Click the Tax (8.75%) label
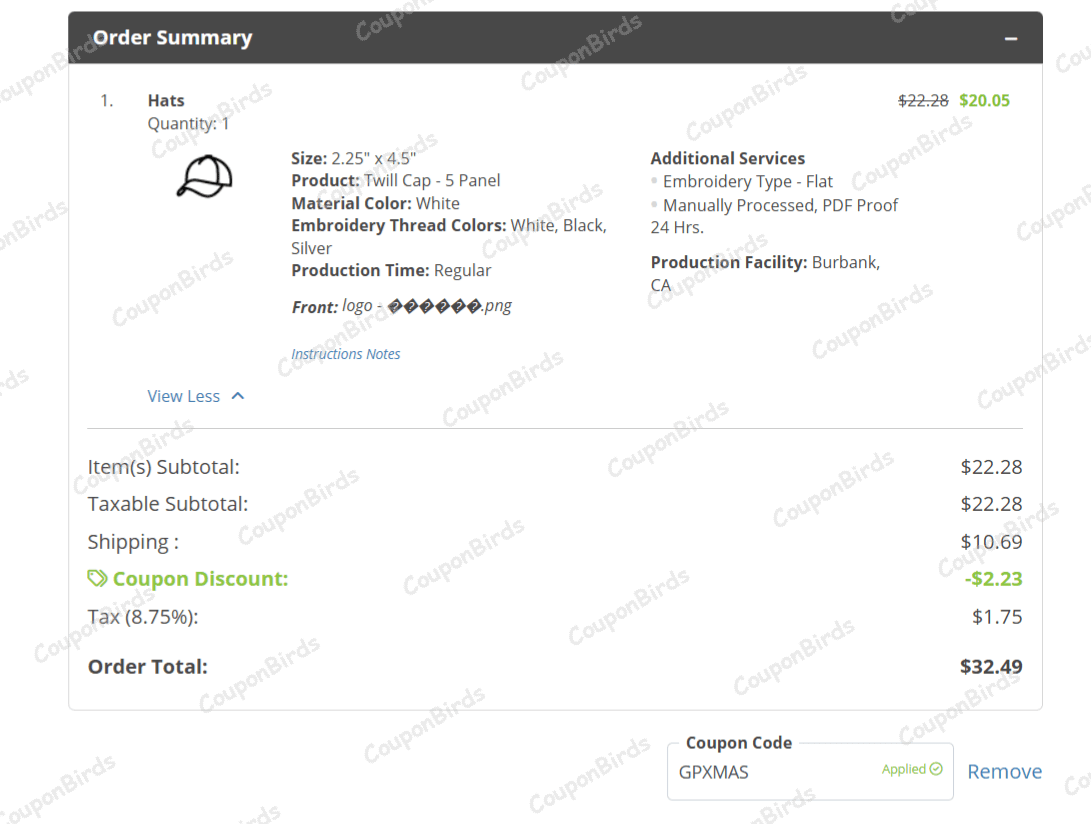This screenshot has height=824, width=1091. [143, 616]
